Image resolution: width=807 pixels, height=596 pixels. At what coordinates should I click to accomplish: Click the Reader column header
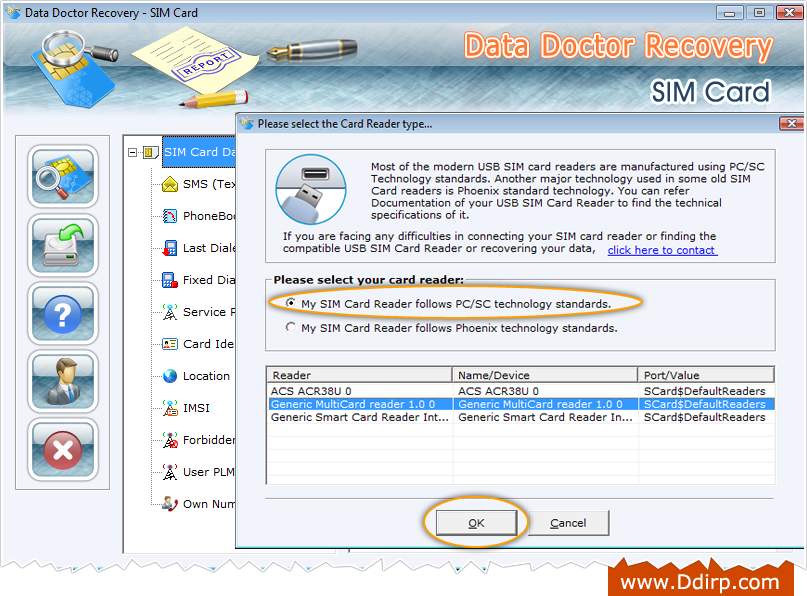point(359,375)
